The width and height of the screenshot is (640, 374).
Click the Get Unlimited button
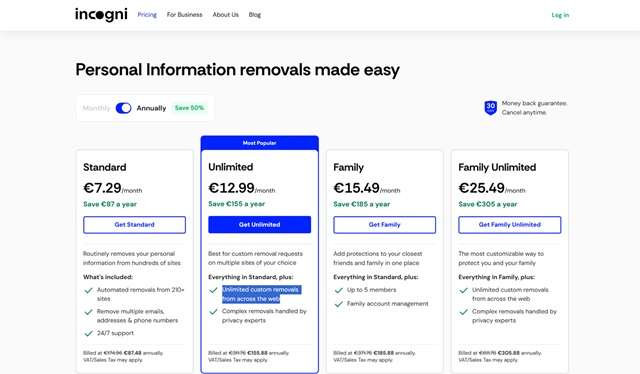tap(260, 225)
